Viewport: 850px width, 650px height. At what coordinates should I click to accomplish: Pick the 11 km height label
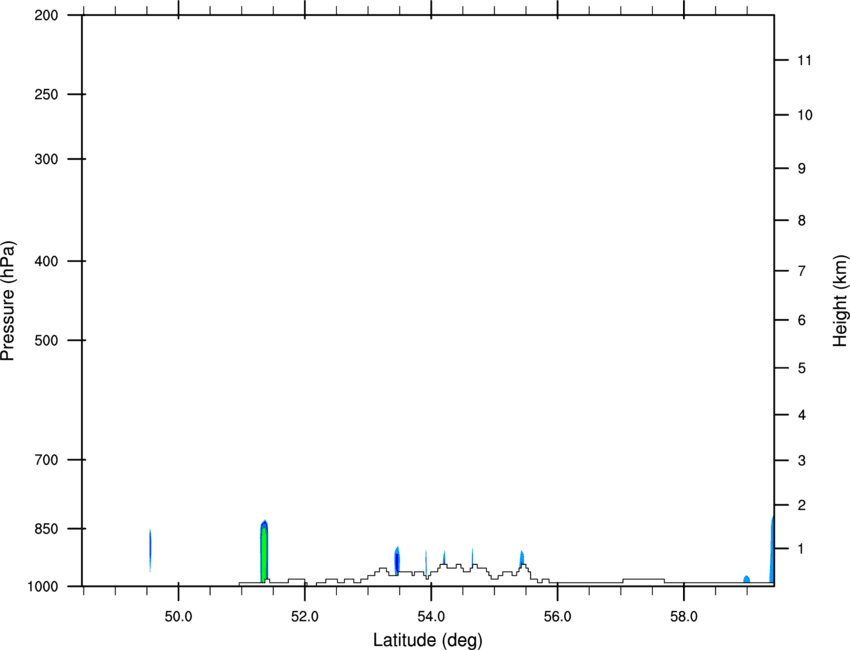click(805, 60)
